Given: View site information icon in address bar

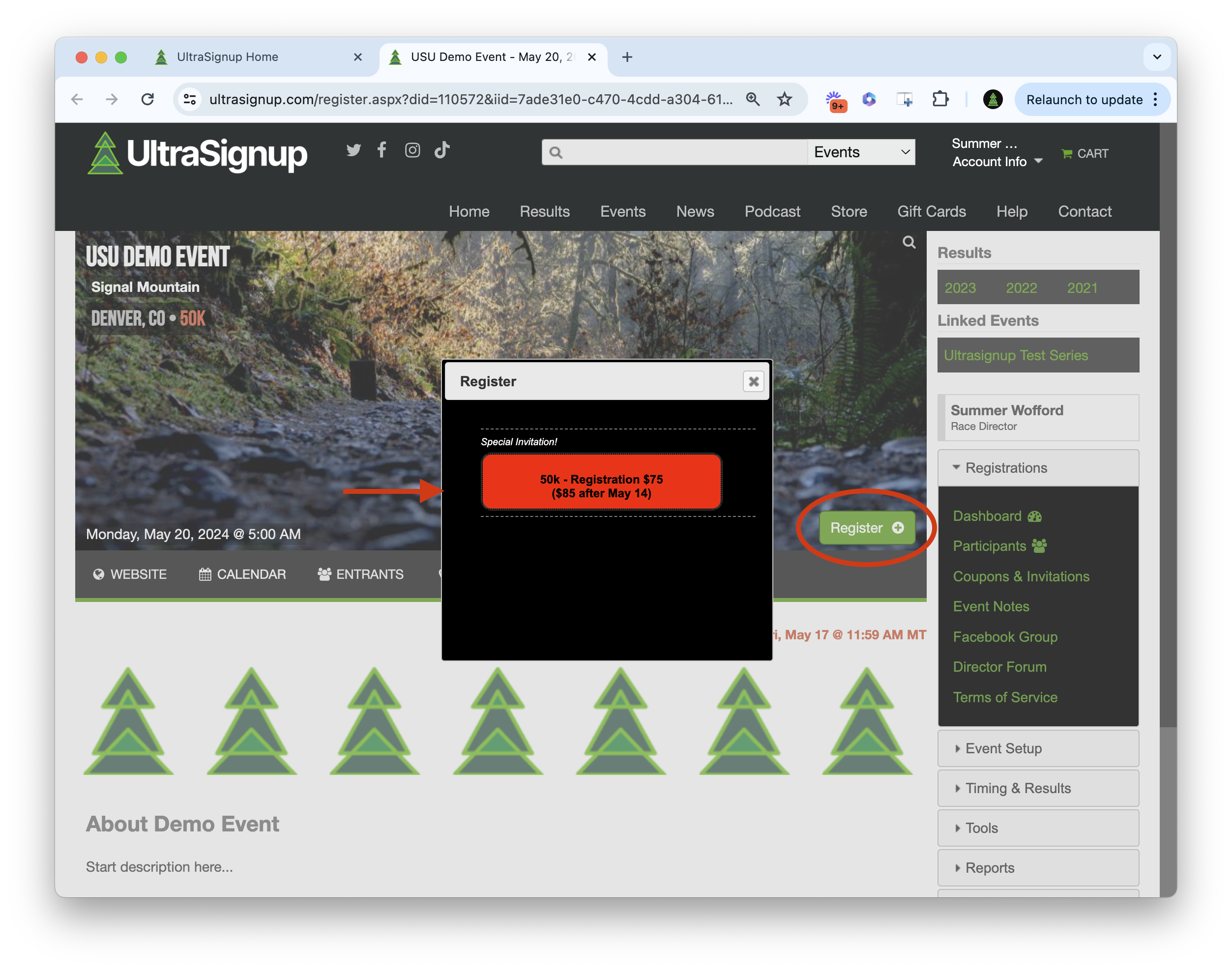Looking at the screenshot, I should point(190,99).
